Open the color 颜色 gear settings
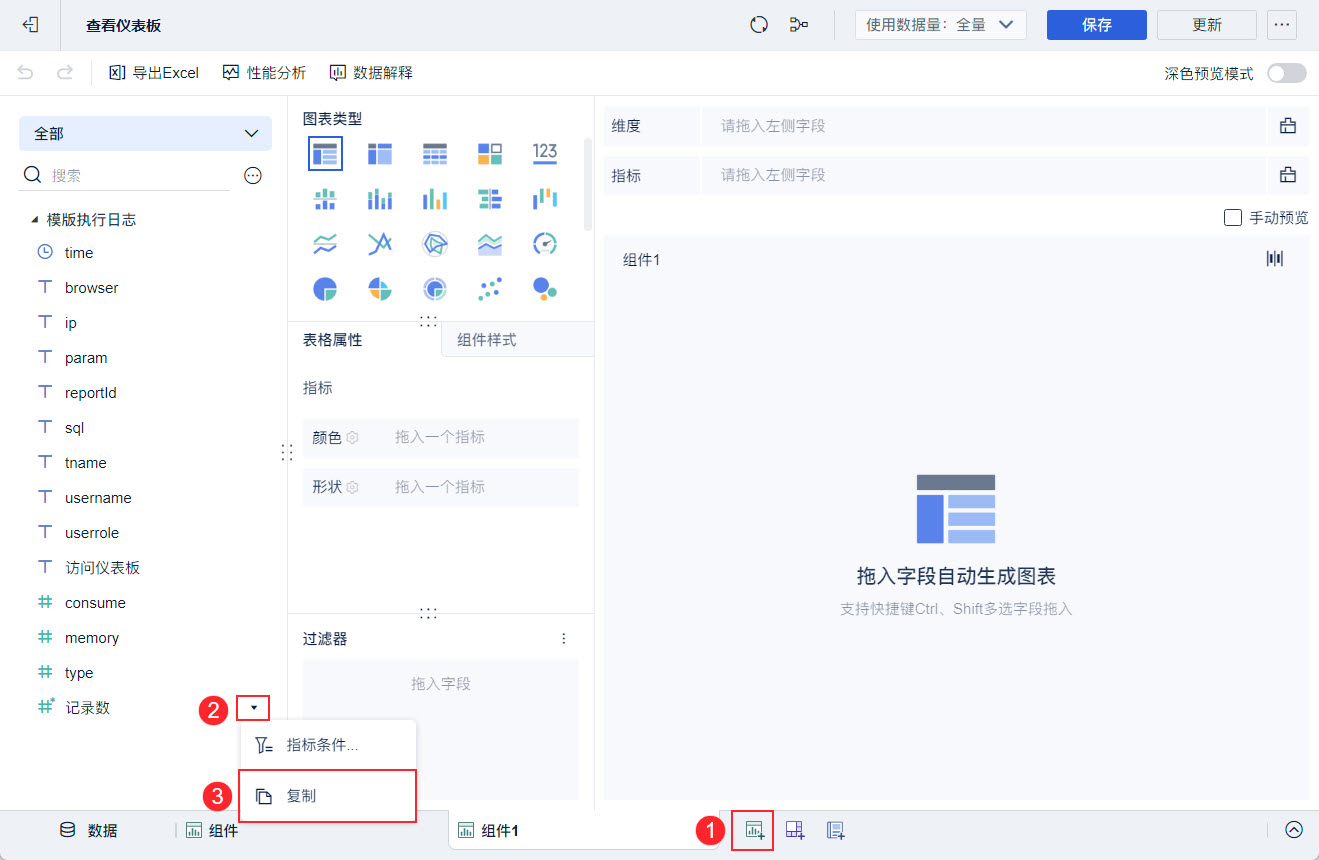Viewport: 1319px width, 860px height. tap(353, 437)
